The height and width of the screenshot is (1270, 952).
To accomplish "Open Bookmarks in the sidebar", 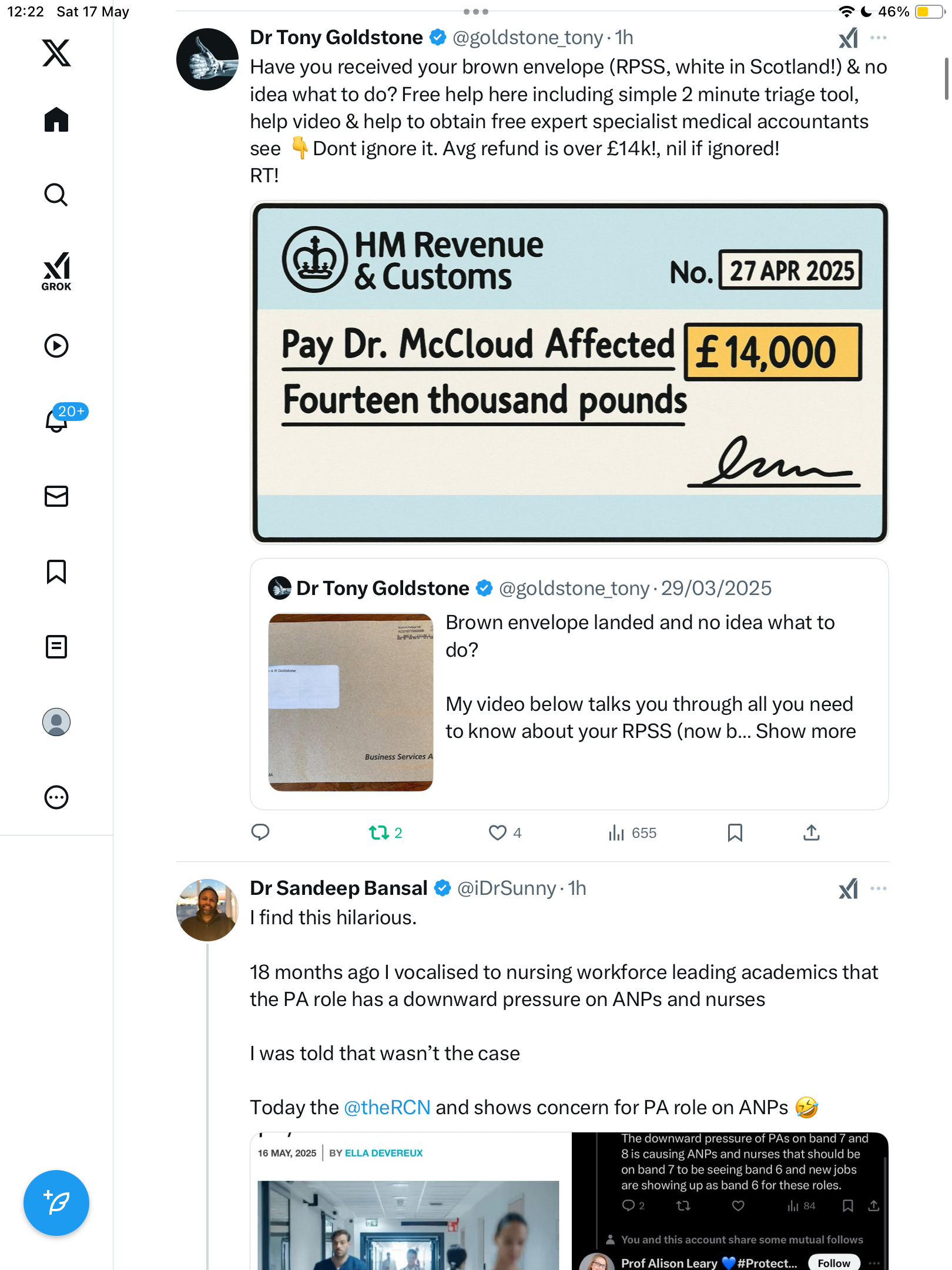I will 56,571.
